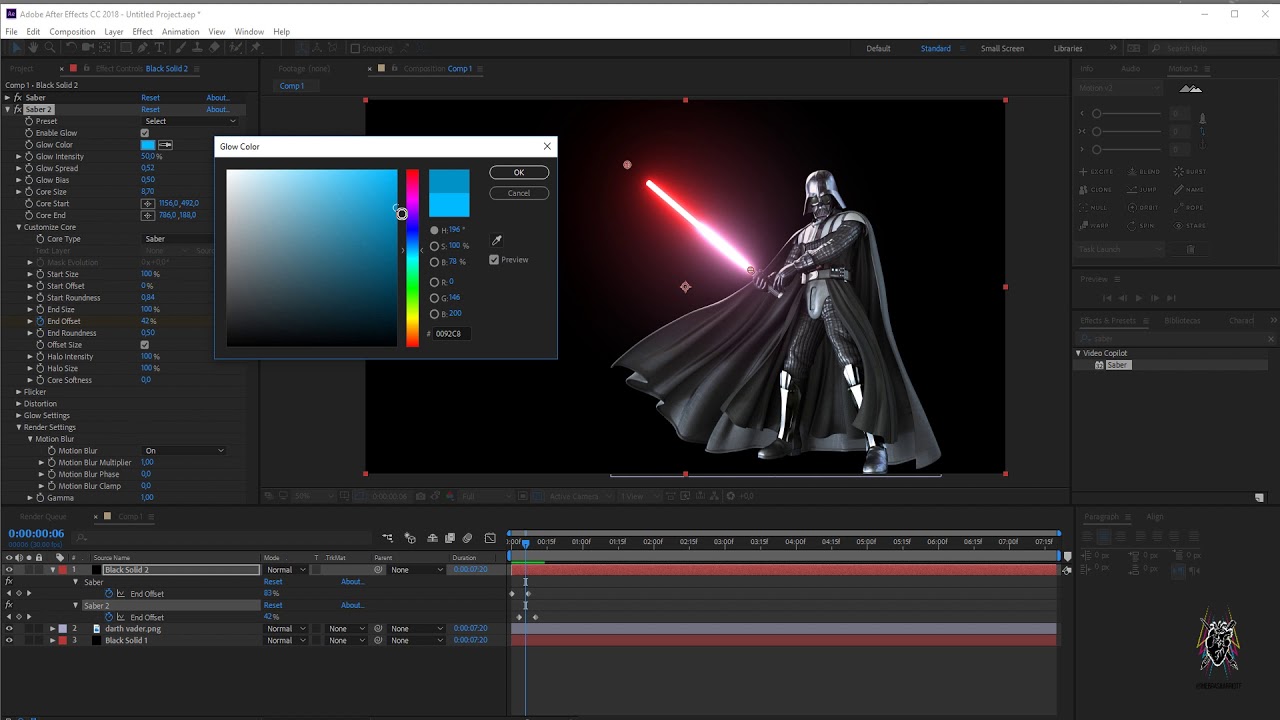Viewport: 1280px width, 720px height.
Task: Select the Brush tool in the toolbar
Action: [x=180, y=48]
